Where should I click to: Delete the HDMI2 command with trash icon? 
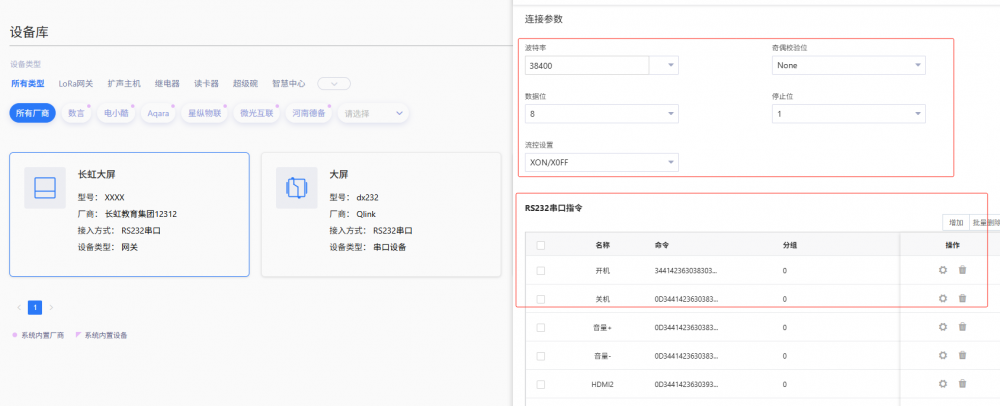[962, 383]
